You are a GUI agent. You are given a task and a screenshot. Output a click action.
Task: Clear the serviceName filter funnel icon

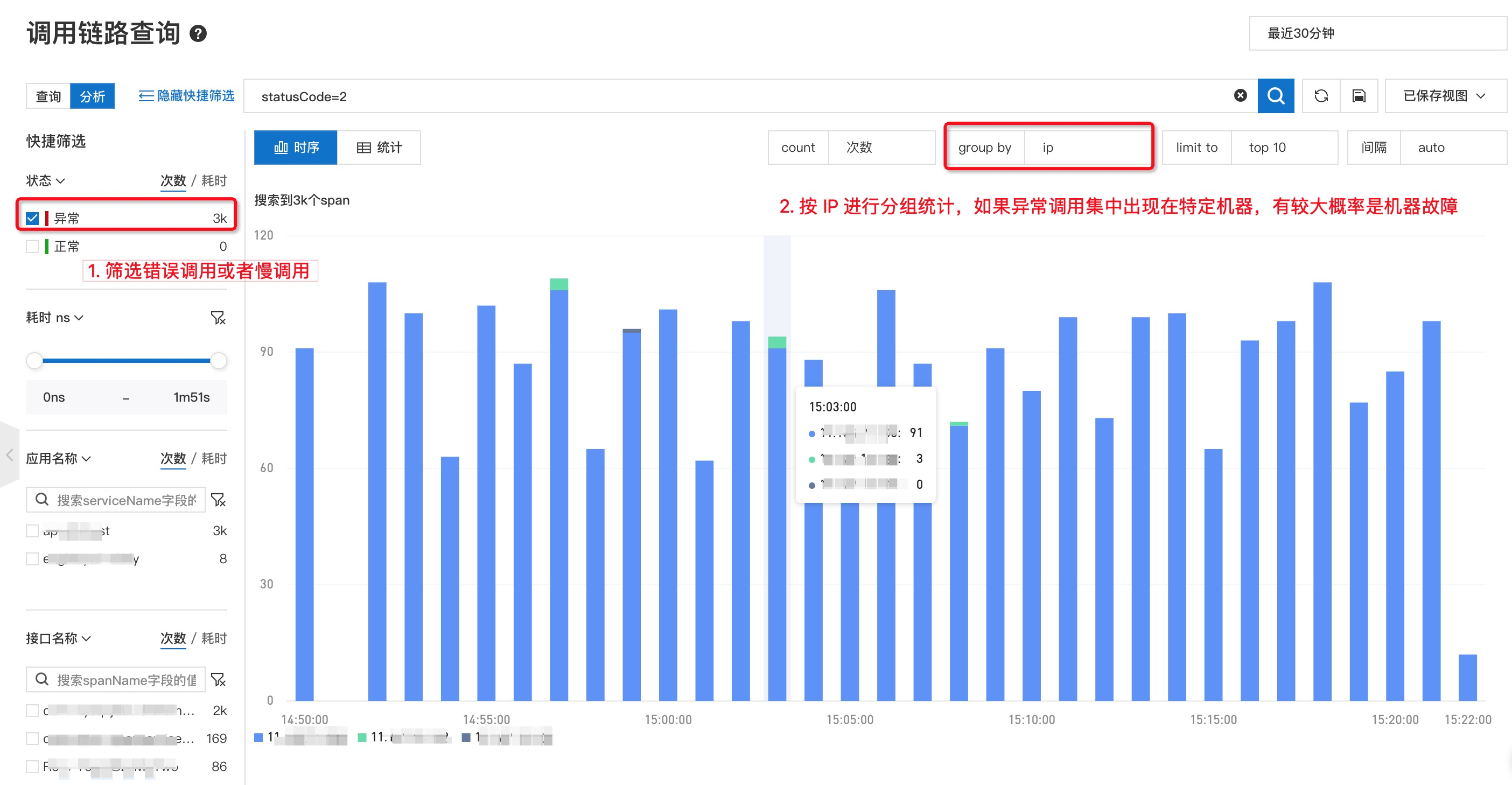[x=219, y=500]
